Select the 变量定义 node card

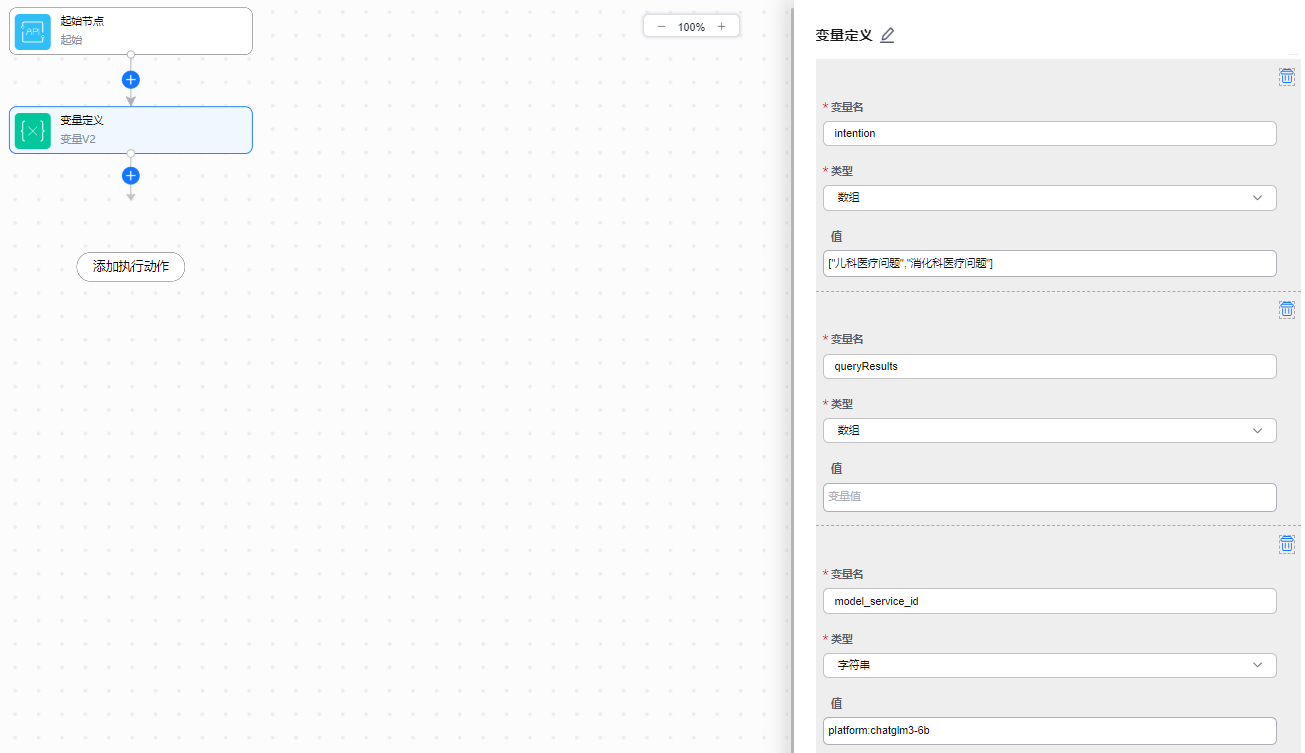pyautogui.click(x=150, y=130)
